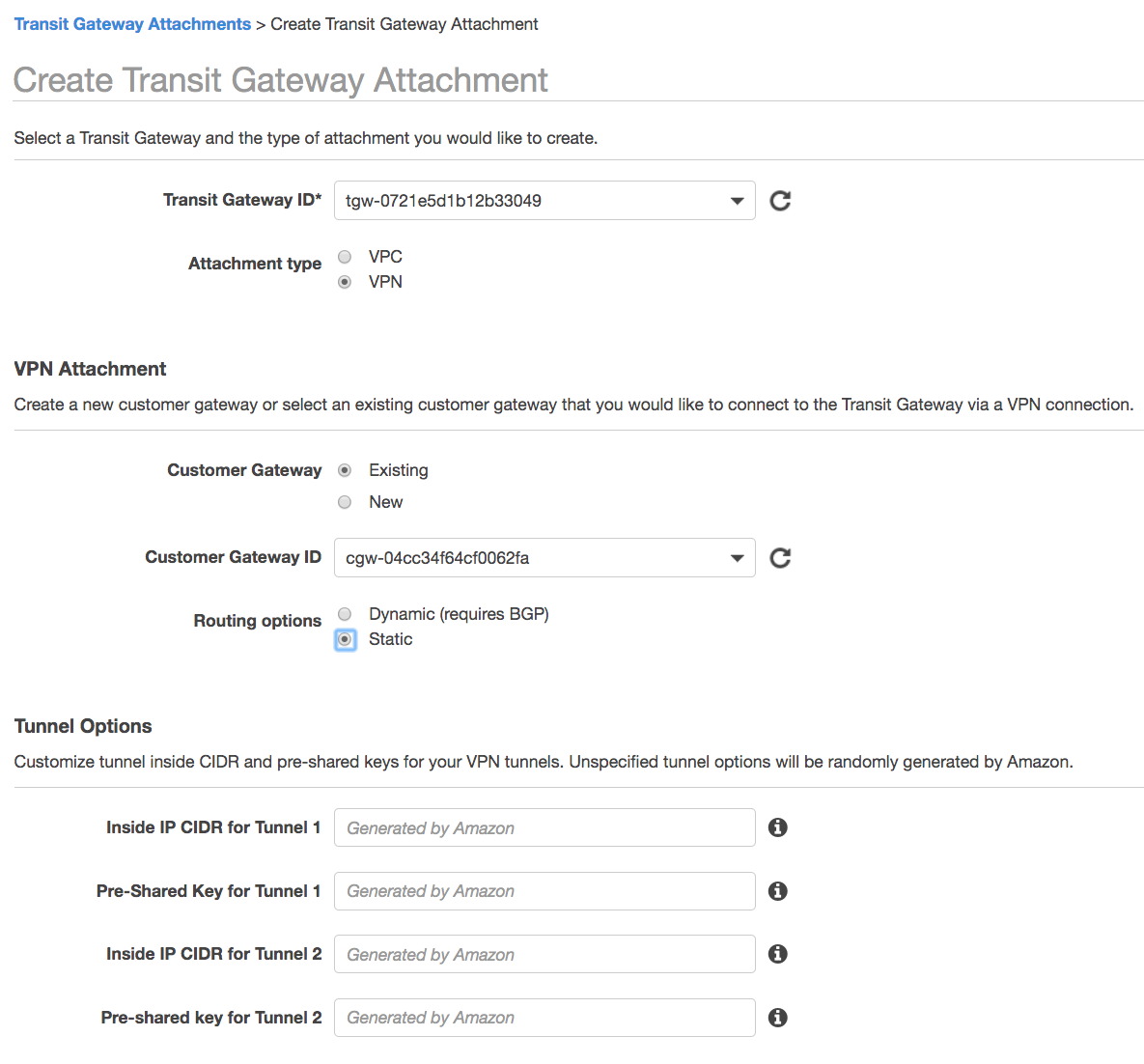Select VPN attachment type radio button
Image resolution: width=1144 pixels, height=1064 pixels.
coord(345,282)
